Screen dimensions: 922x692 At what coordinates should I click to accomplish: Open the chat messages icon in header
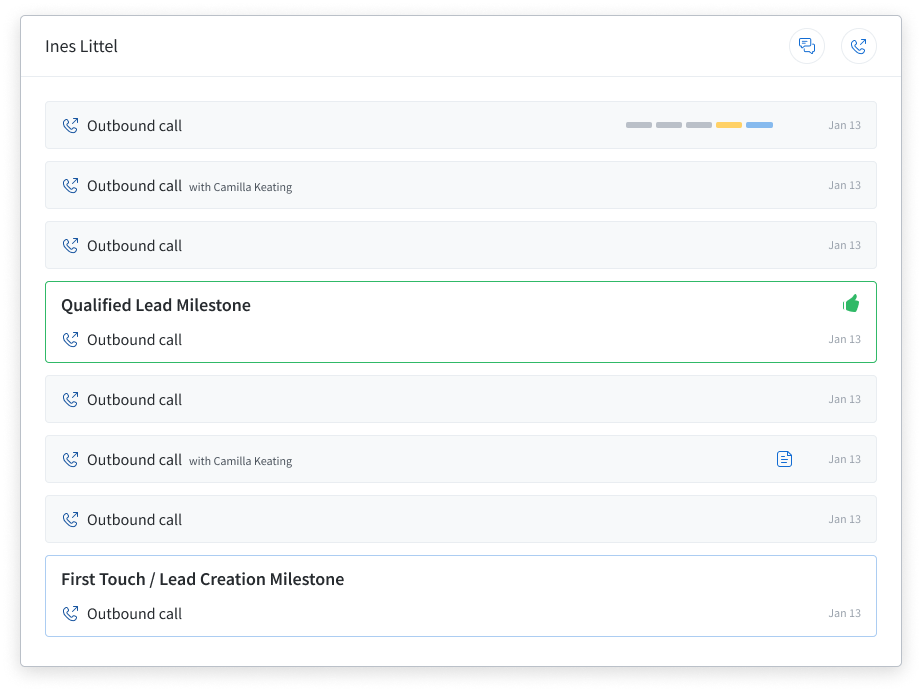(807, 46)
